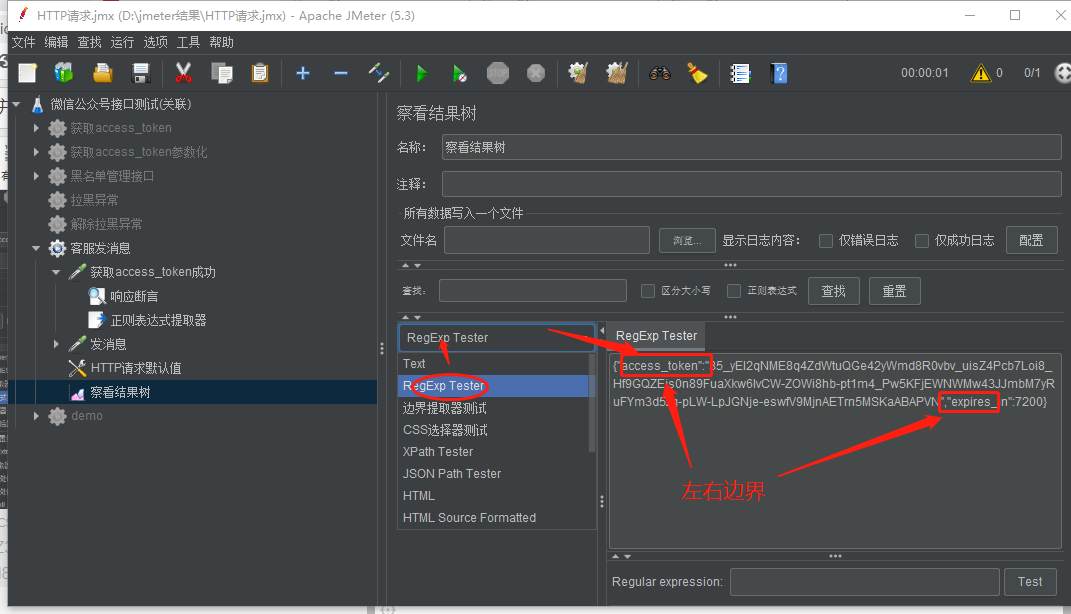Enable the 区分大小写 checkbox
This screenshot has width=1071, height=614.
pyautogui.click(x=648, y=291)
